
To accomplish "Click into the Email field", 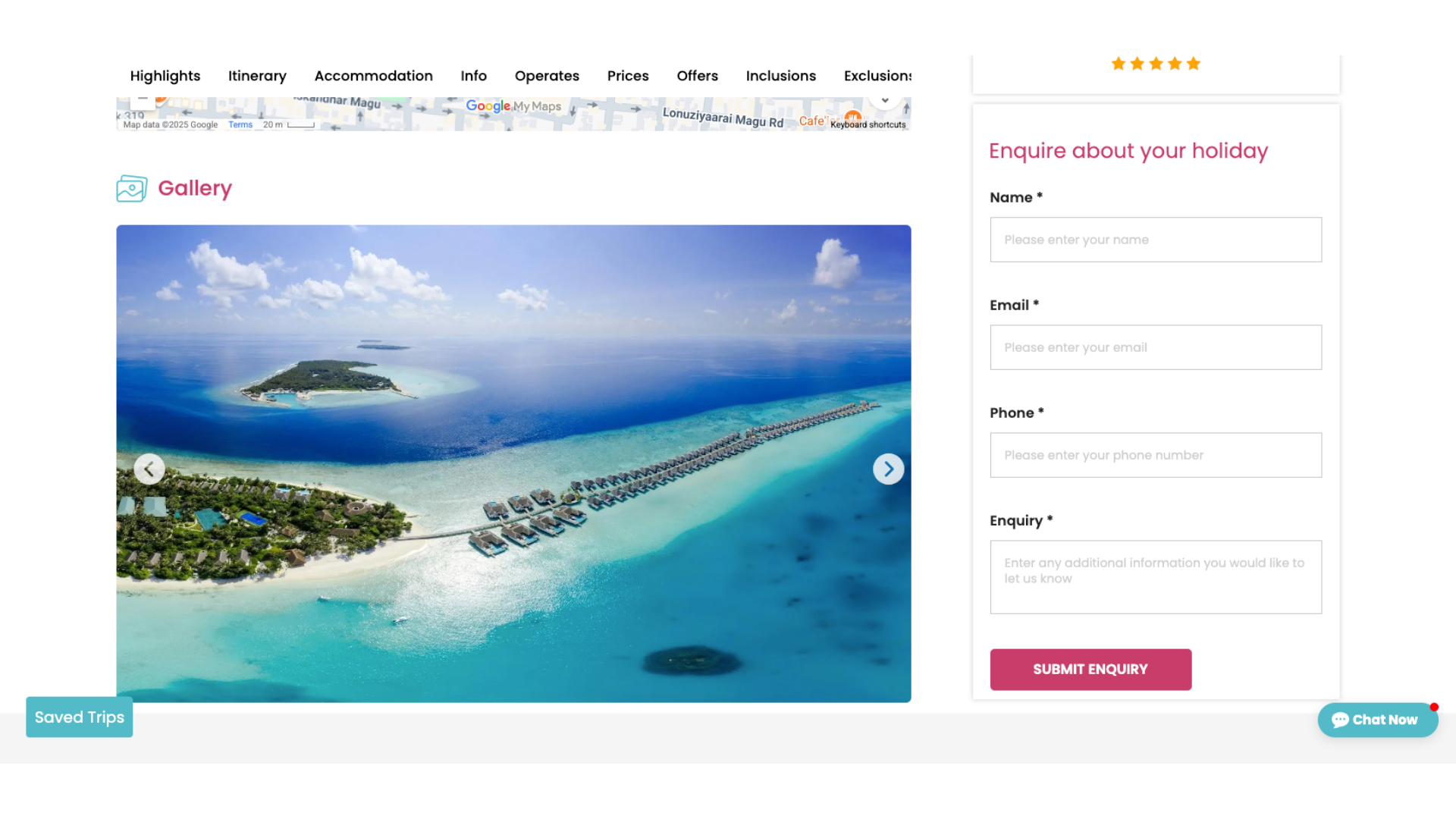I will pos(1155,347).
